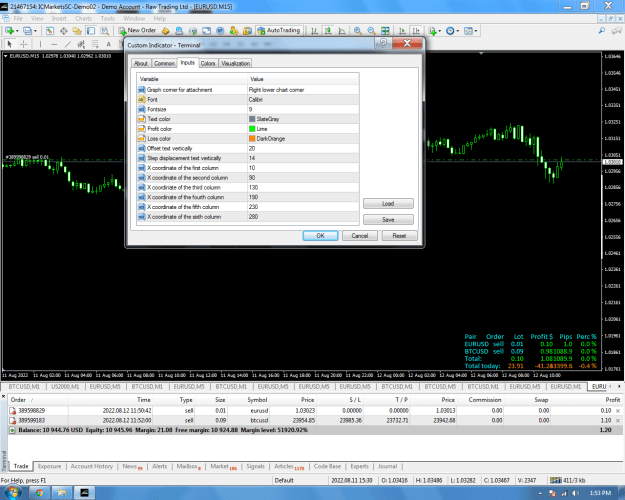Switch the chart to candlesticks
625x500 pixels.
(328, 31)
